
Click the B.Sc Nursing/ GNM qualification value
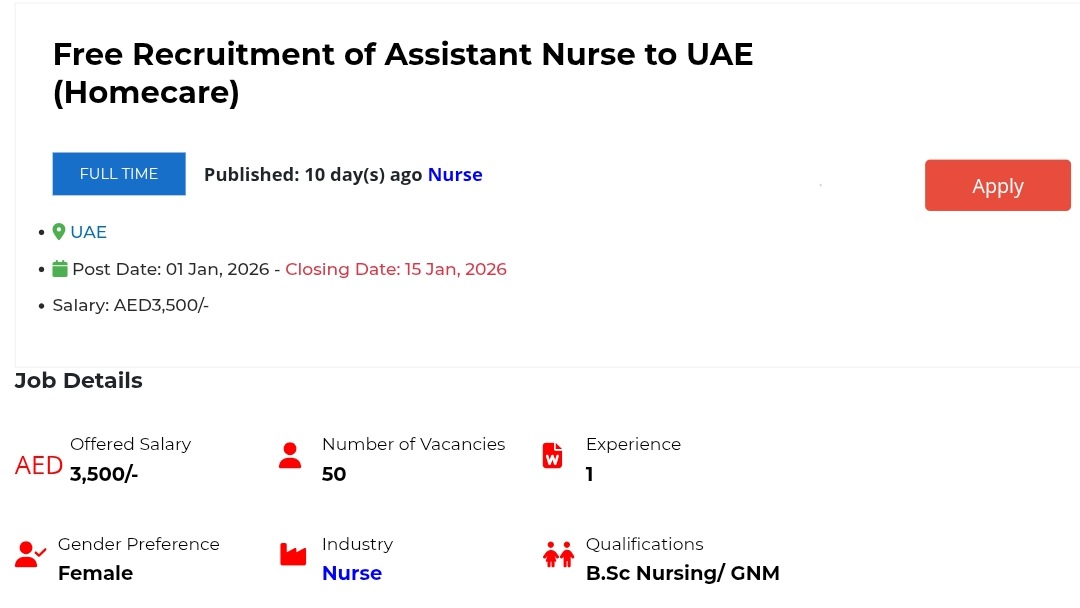pos(682,573)
